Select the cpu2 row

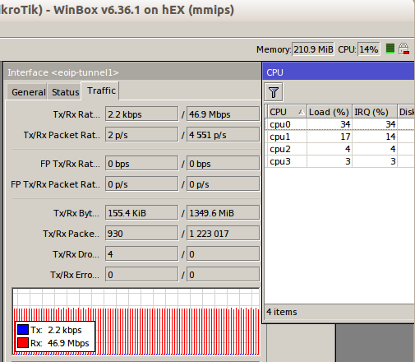coord(340,149)
